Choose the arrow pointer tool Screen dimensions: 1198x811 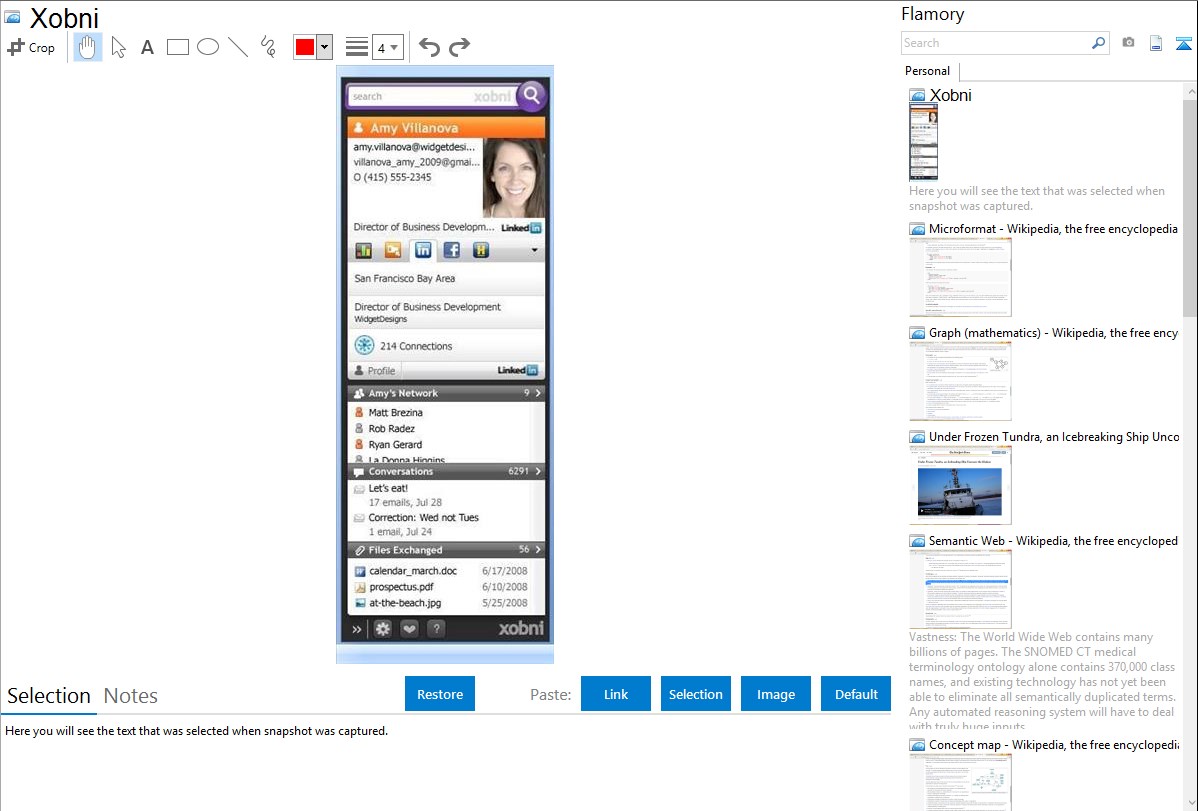click(118, 47)
